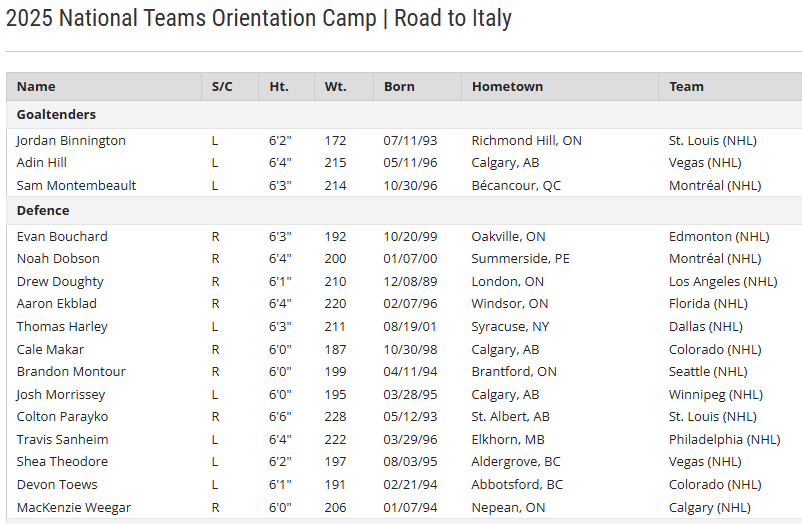Select the MacKenzie Weegar name cell
Screen dimensions: 802x524
tap(74, 508)
